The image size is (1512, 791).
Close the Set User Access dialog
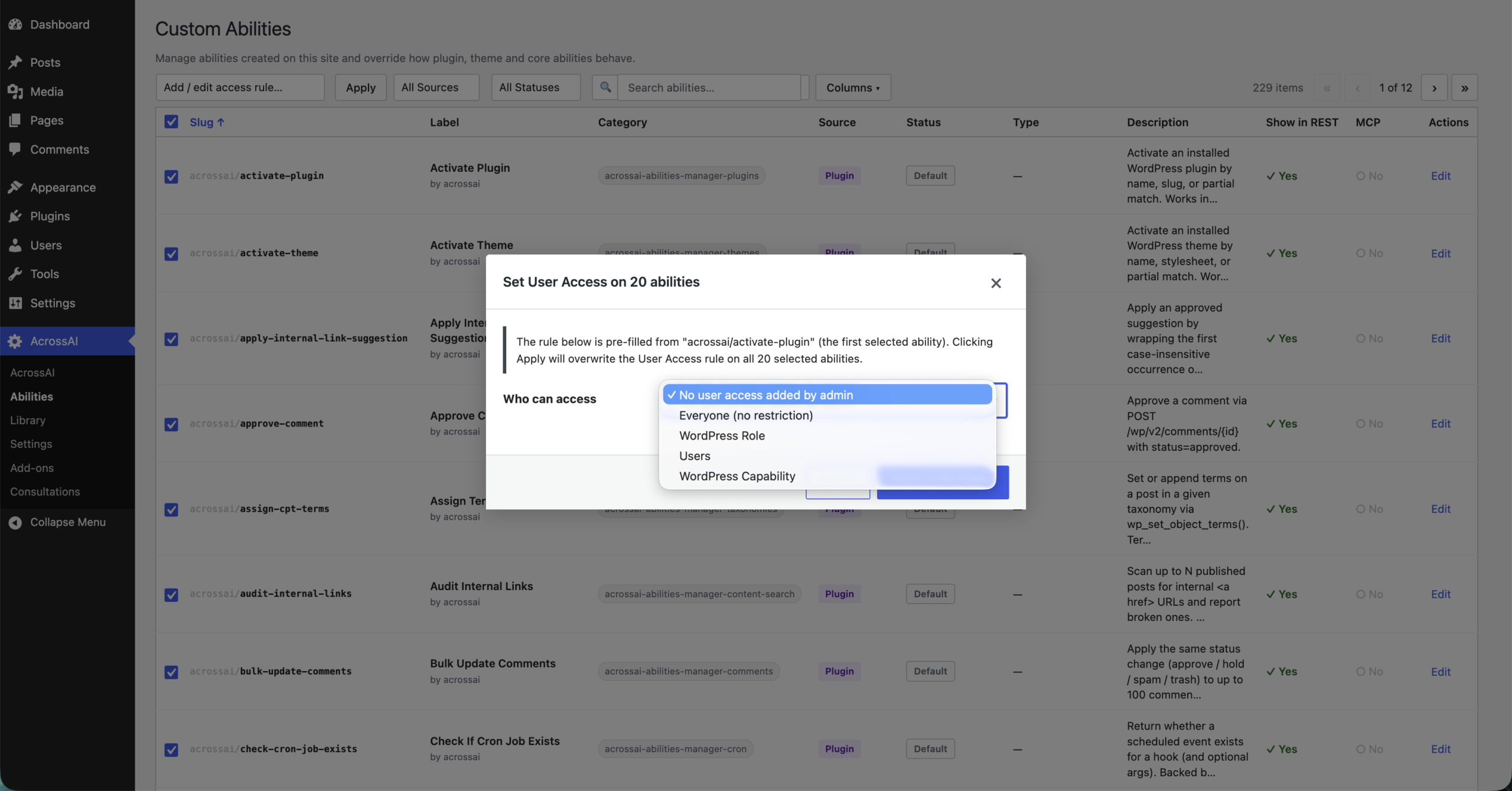point(996,283)
